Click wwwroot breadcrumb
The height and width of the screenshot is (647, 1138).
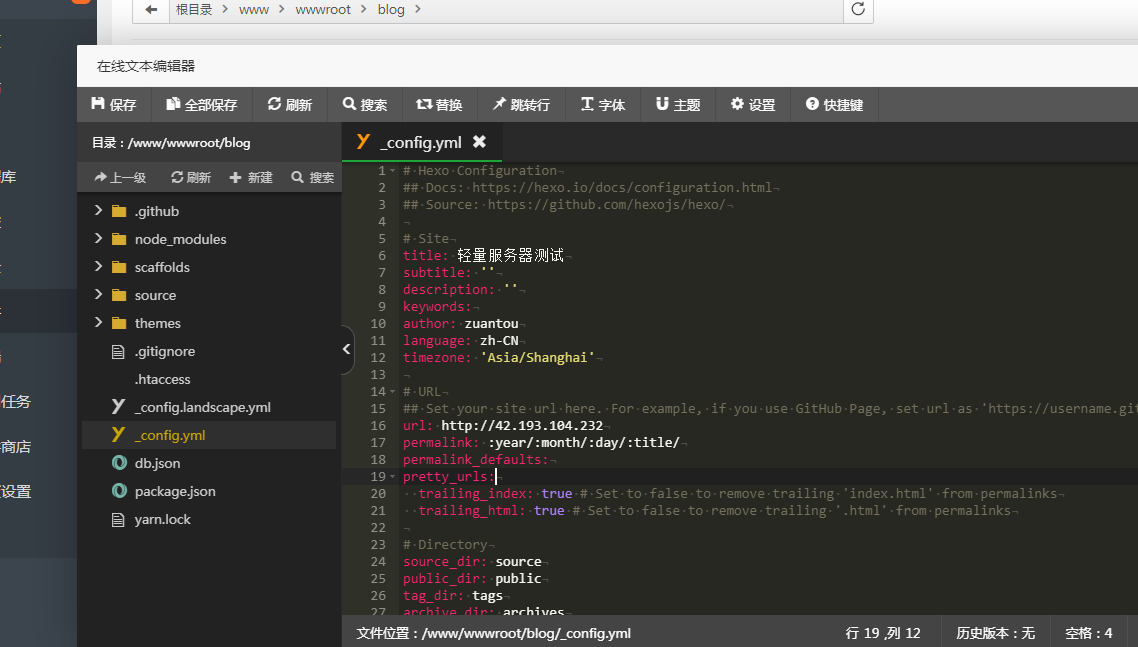[323, 9]
